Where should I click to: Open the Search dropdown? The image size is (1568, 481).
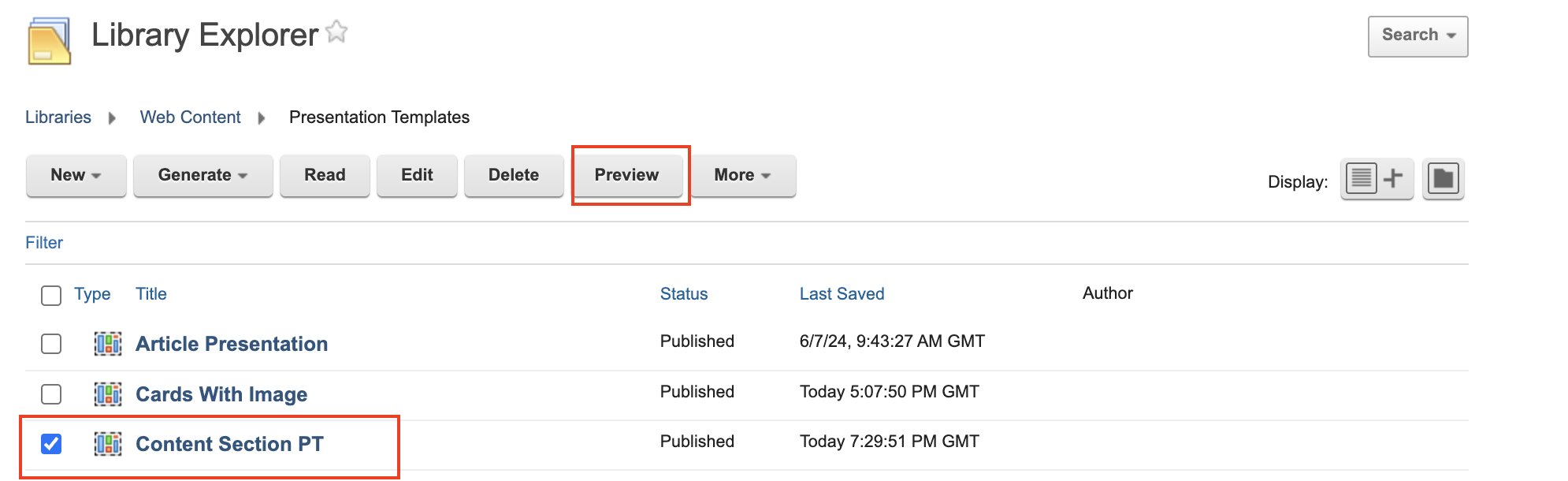[x=1418, y=35]
